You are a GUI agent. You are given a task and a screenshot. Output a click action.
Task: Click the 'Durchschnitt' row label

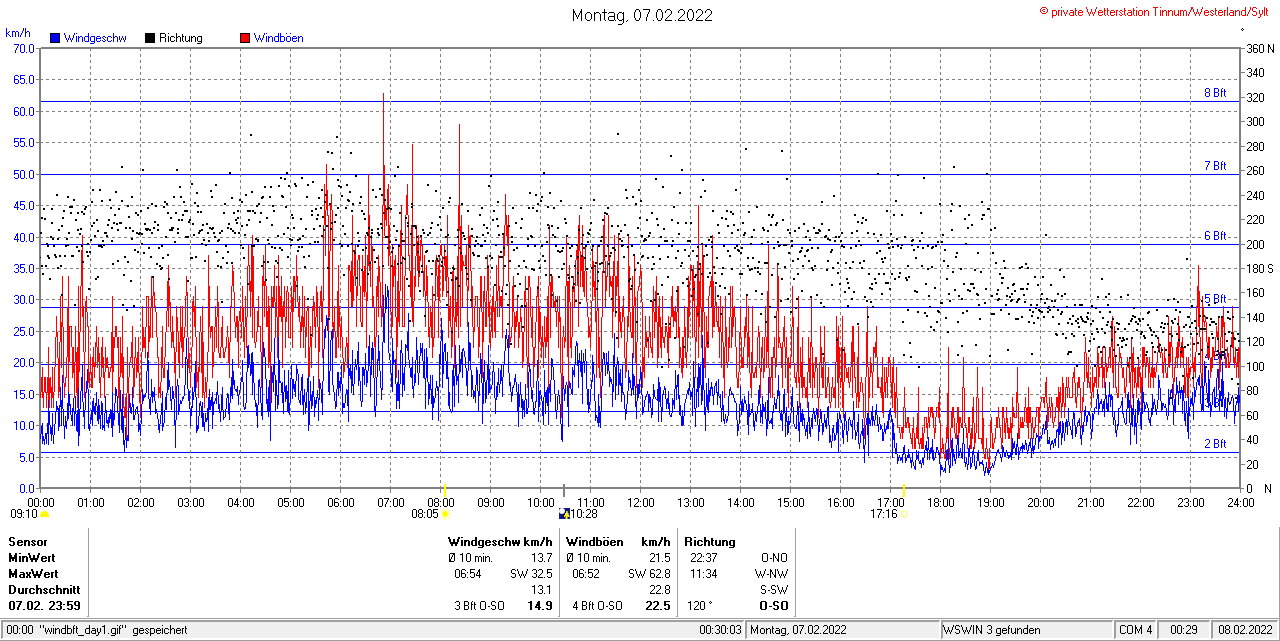[44, 589]
